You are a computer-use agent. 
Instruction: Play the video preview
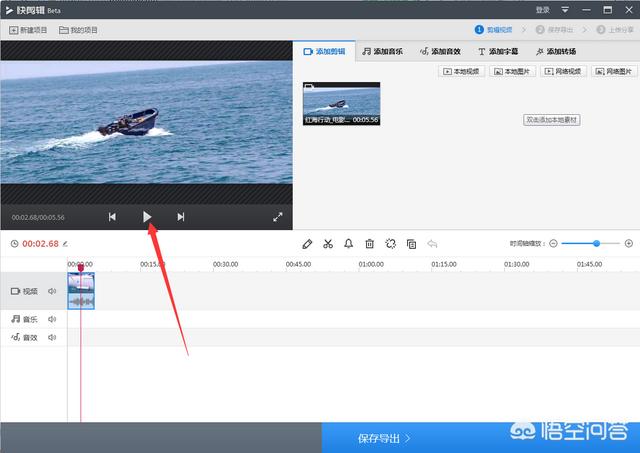click(147, 217)
